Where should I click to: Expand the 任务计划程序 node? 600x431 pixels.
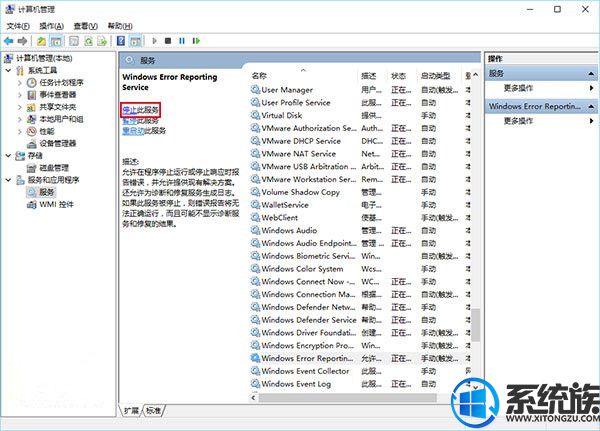pyautogui.click(x=20, y=82)
